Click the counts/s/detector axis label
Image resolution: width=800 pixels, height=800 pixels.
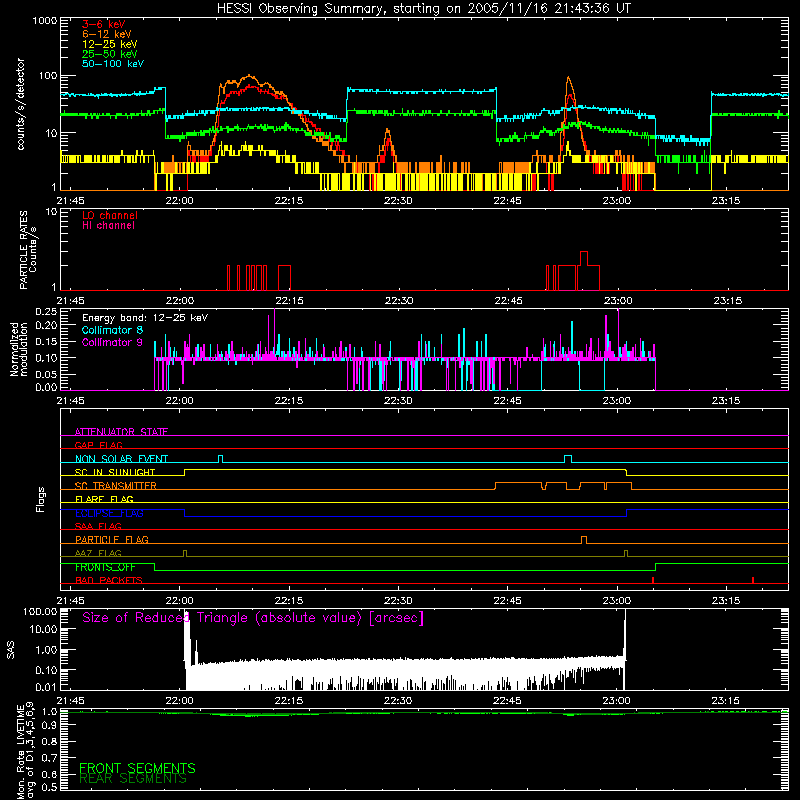[21, 105]
